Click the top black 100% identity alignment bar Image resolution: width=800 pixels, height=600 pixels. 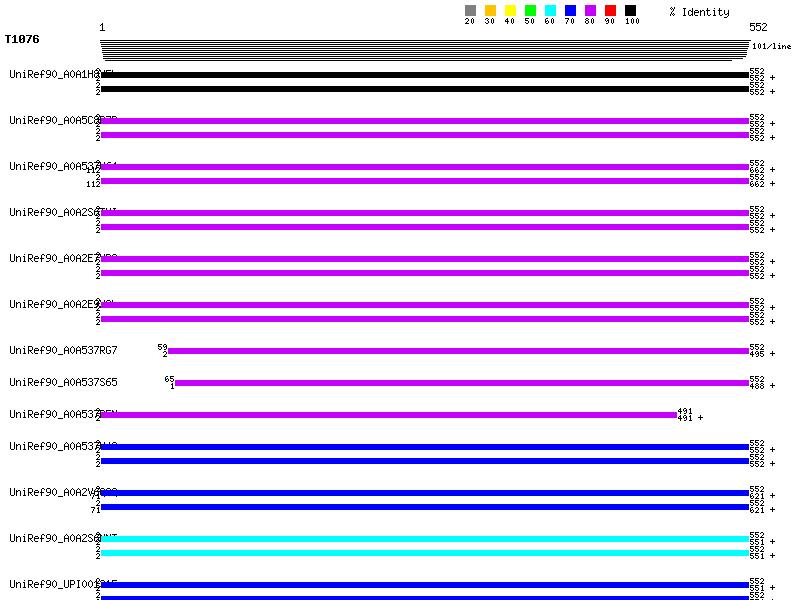point(424,75)
